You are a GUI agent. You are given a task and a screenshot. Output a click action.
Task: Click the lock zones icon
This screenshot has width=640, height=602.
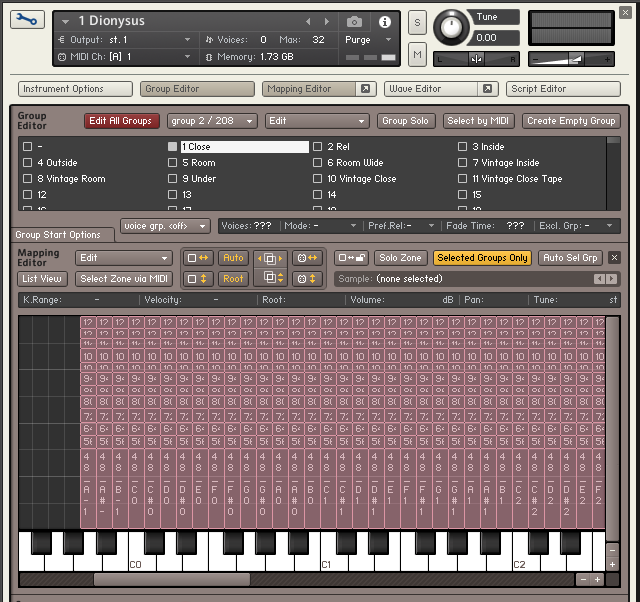tap(351, 258)
